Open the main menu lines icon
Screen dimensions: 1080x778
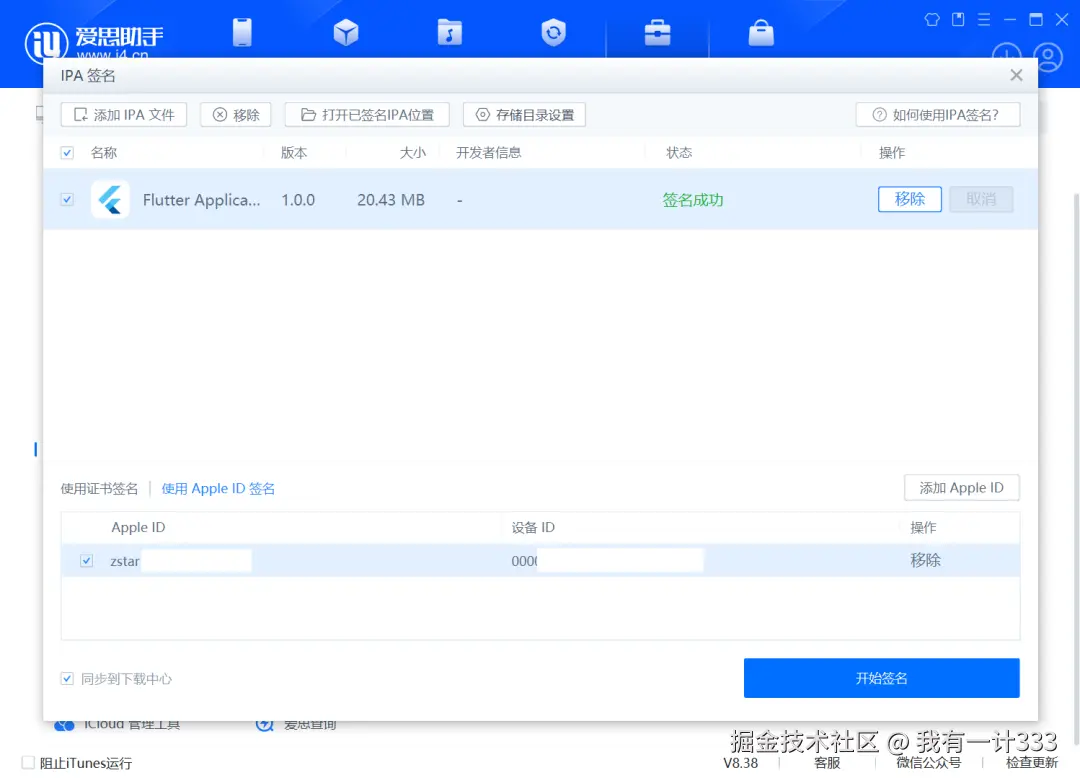coord(984,19)
